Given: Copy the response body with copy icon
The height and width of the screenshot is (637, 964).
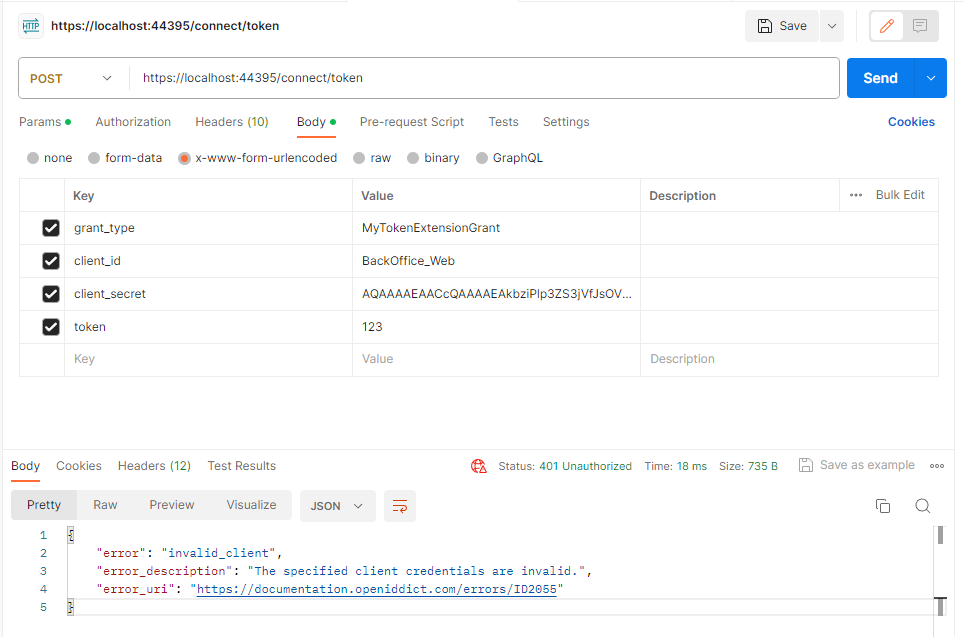Looking at the screenshot, I should click(x=882, y=506).
